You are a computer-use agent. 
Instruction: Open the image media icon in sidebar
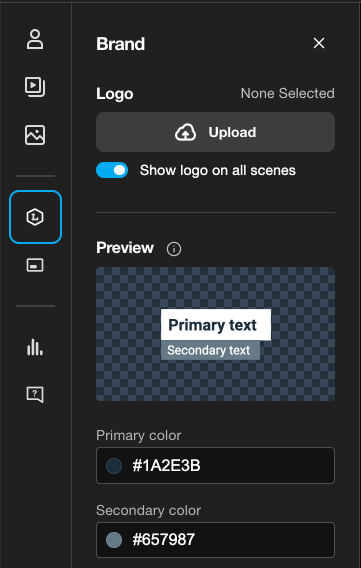35,135
